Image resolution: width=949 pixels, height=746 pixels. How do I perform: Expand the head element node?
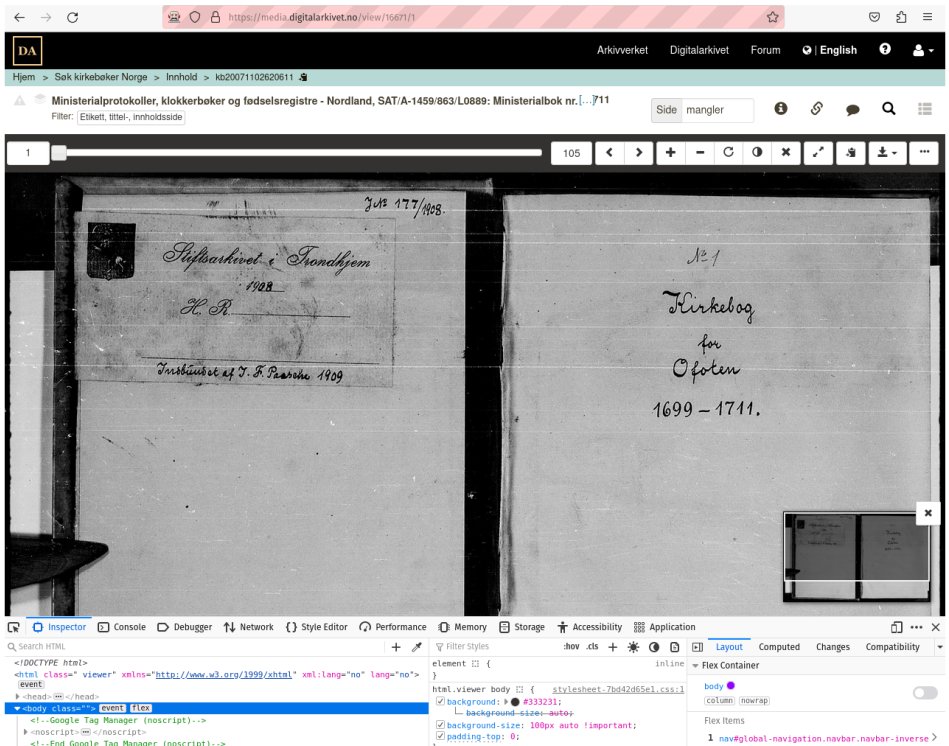pos(18,696)
